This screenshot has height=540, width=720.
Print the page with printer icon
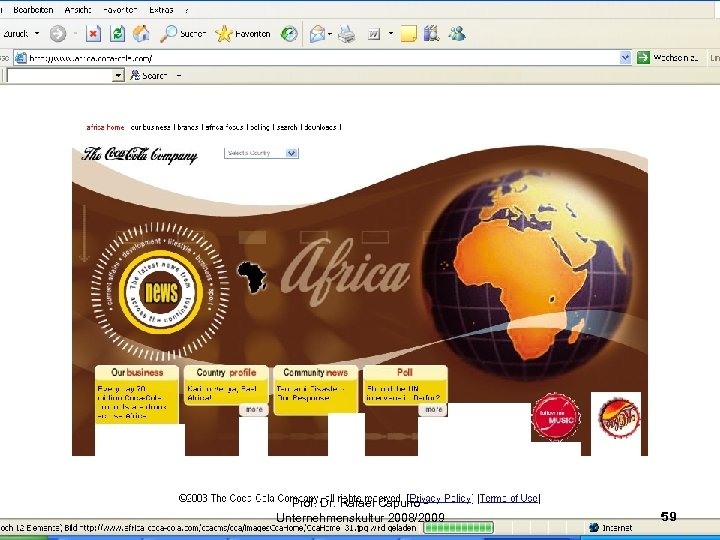pos(347,34)
